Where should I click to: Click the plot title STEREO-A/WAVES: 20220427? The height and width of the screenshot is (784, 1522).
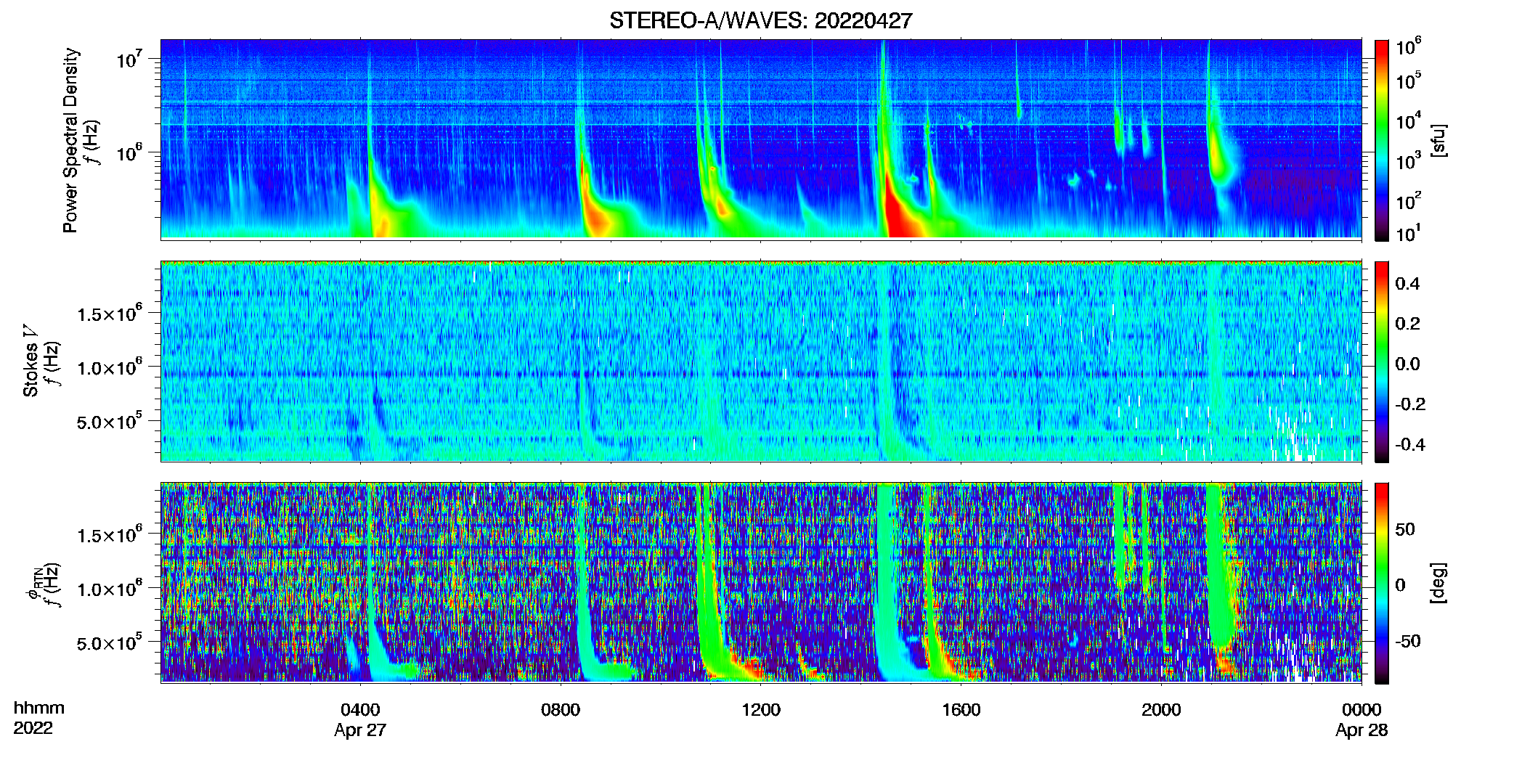click(760, 20)
